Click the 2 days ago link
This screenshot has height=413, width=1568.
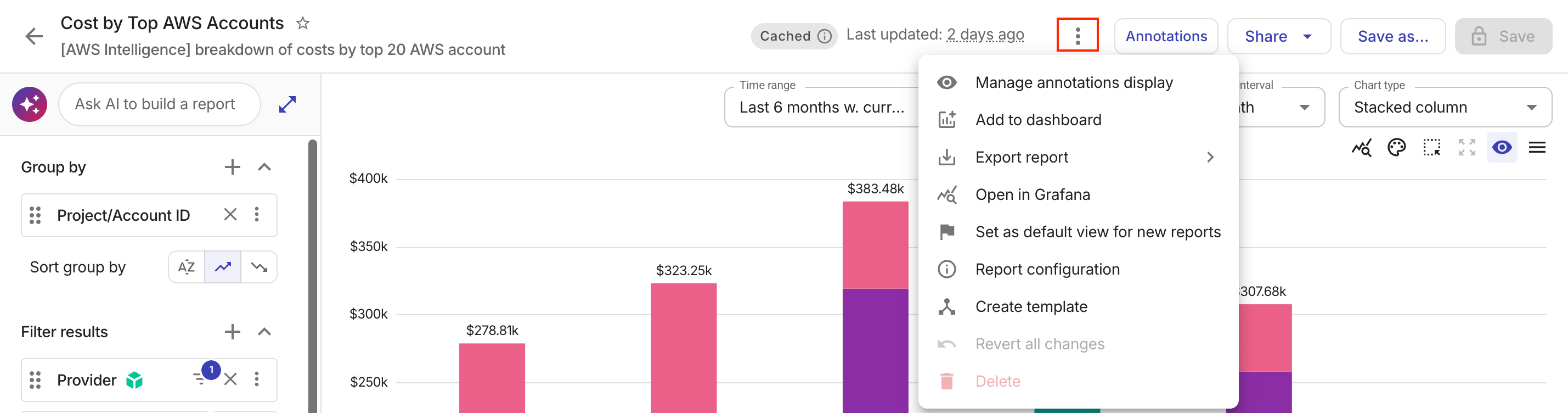point(985,35)
